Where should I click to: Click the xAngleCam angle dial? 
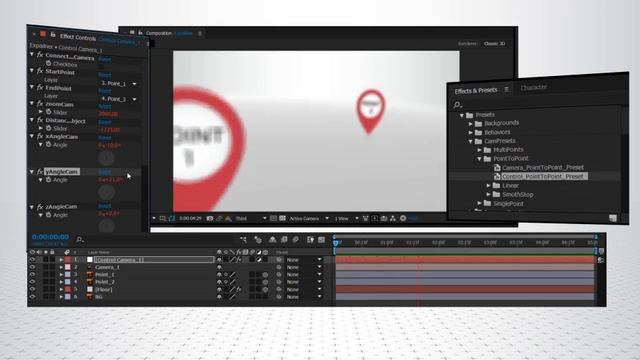tap(106, 158)
